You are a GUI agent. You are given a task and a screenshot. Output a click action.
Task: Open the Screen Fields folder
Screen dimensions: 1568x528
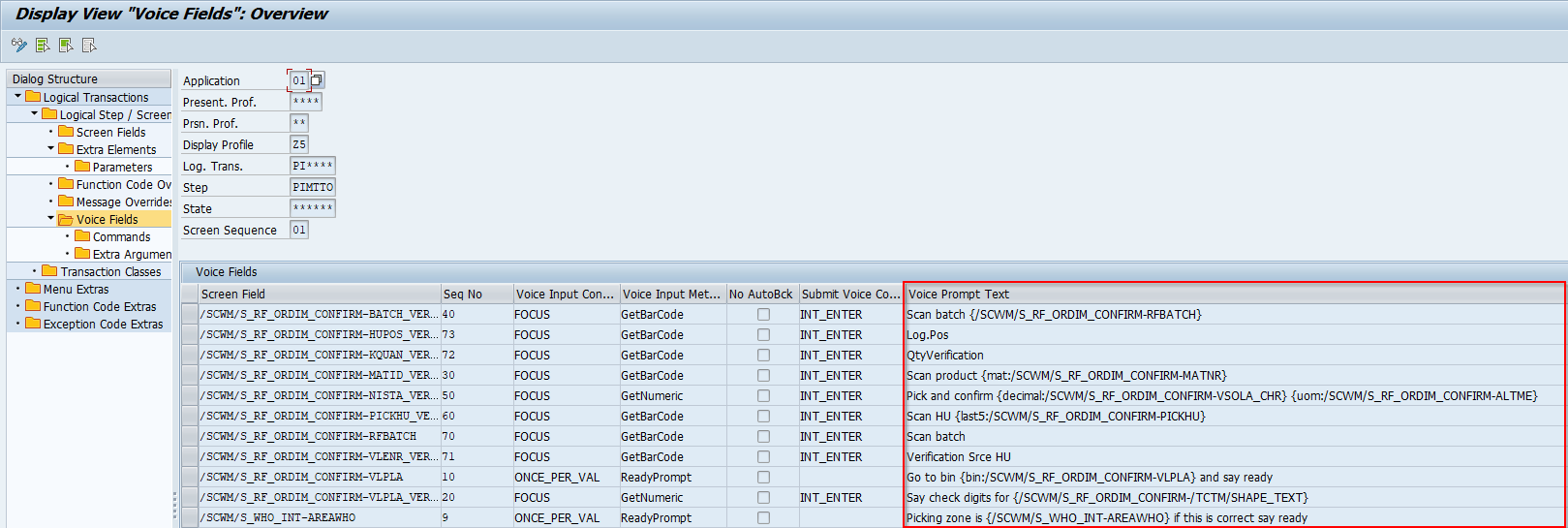[110, 133]
